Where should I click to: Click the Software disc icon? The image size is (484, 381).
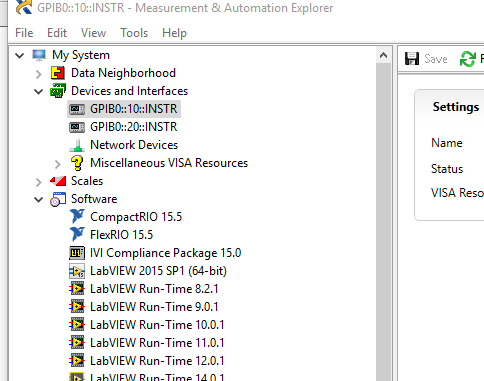[x=58, y=199]
